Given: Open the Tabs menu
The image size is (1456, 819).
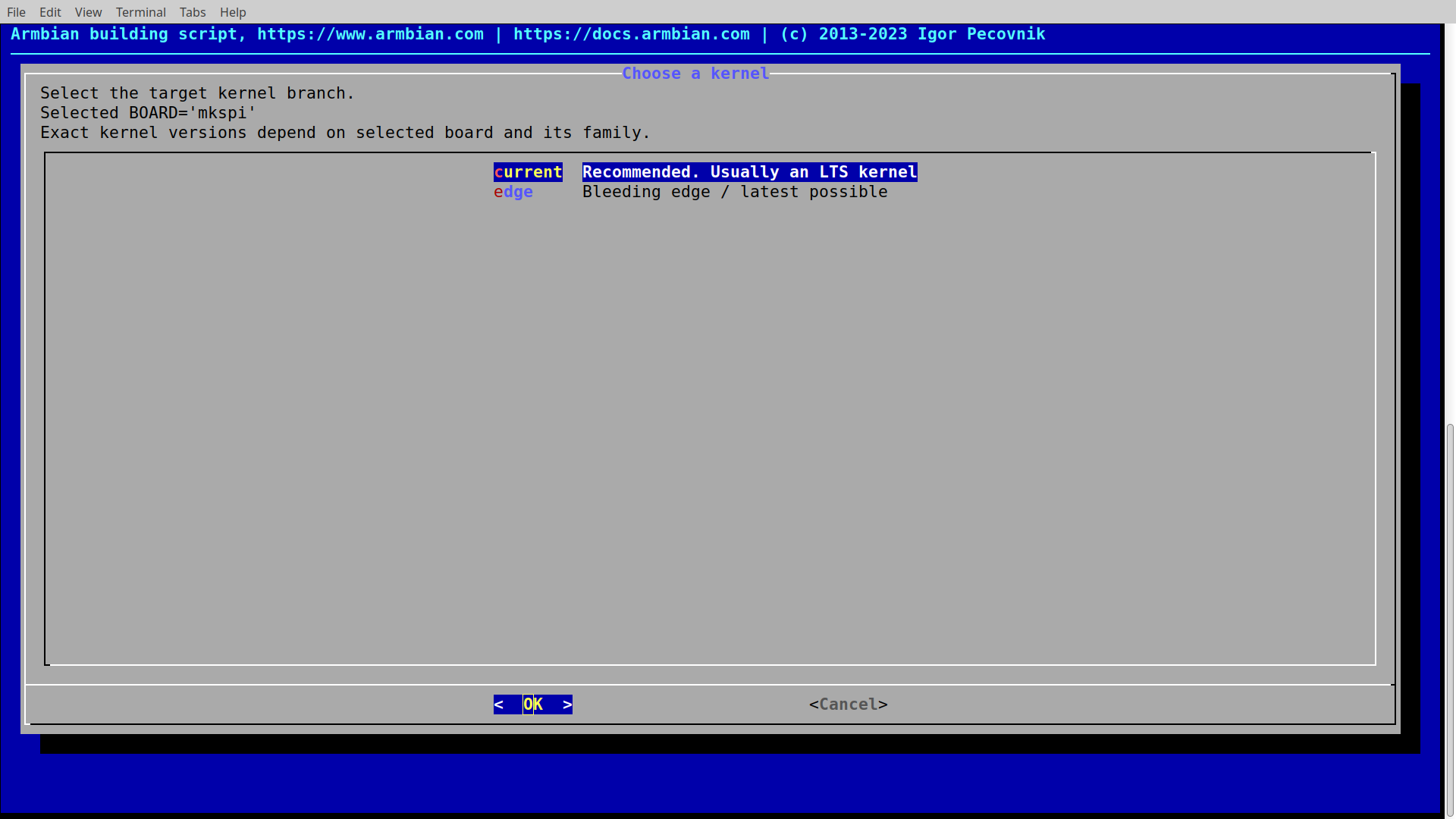Looking at the screenshot, I should click(x=193, y=12).
